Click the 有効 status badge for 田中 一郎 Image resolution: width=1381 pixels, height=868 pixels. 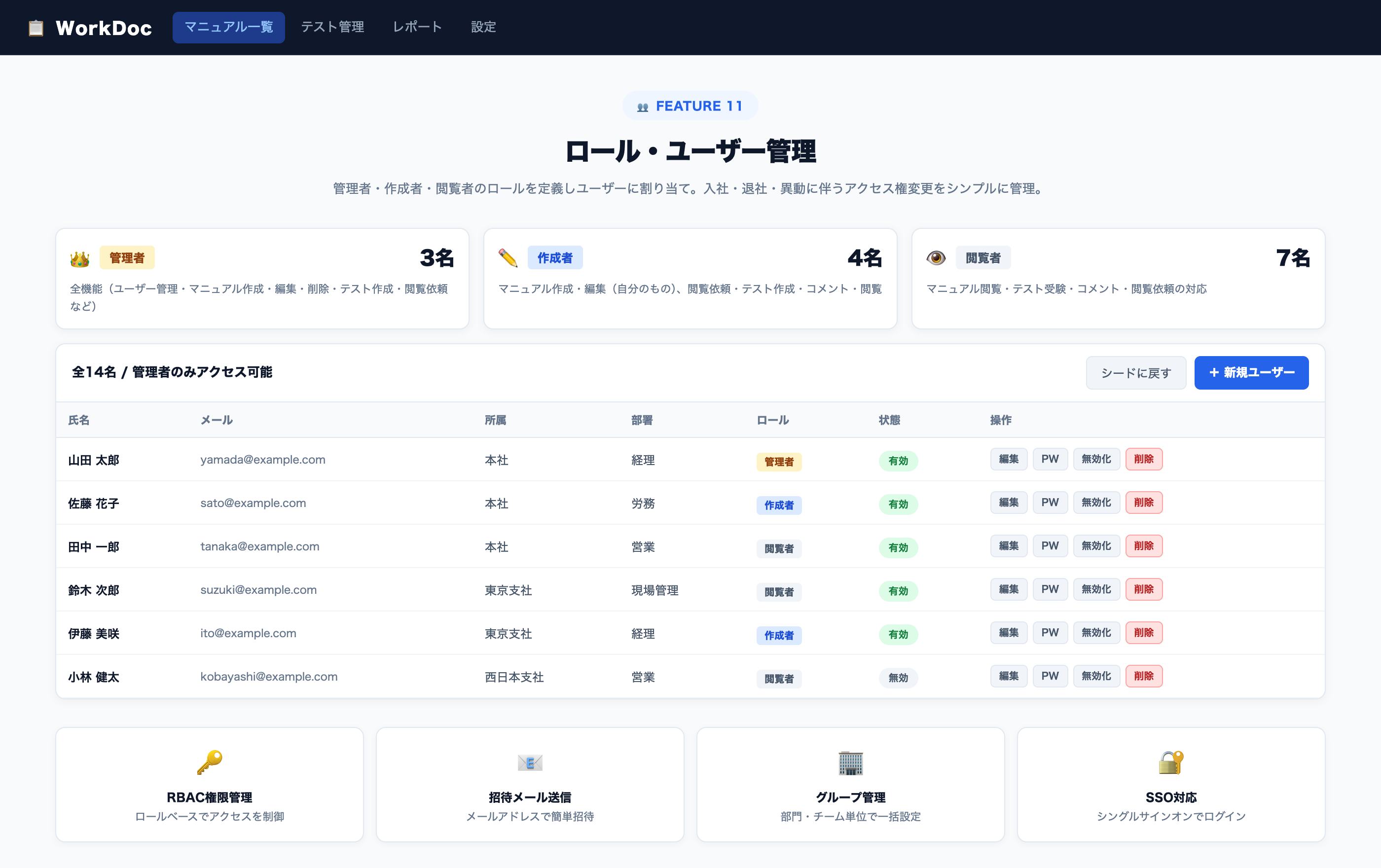(x=898, y=548)
